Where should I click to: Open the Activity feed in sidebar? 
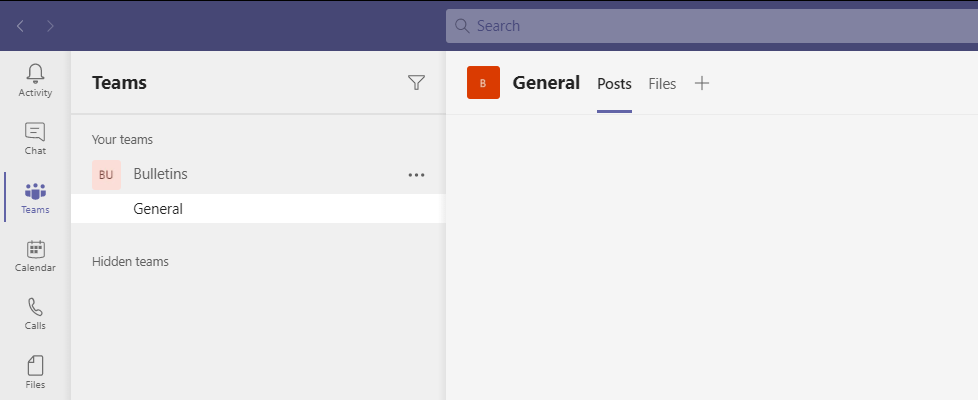pyautogui.click(x=35, y=80)
